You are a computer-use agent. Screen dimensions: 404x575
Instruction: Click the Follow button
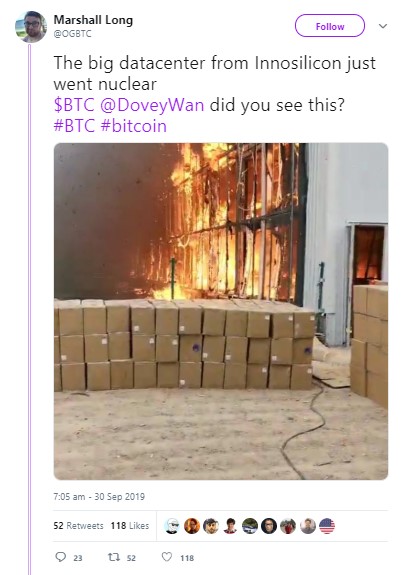tap(330, 26)
